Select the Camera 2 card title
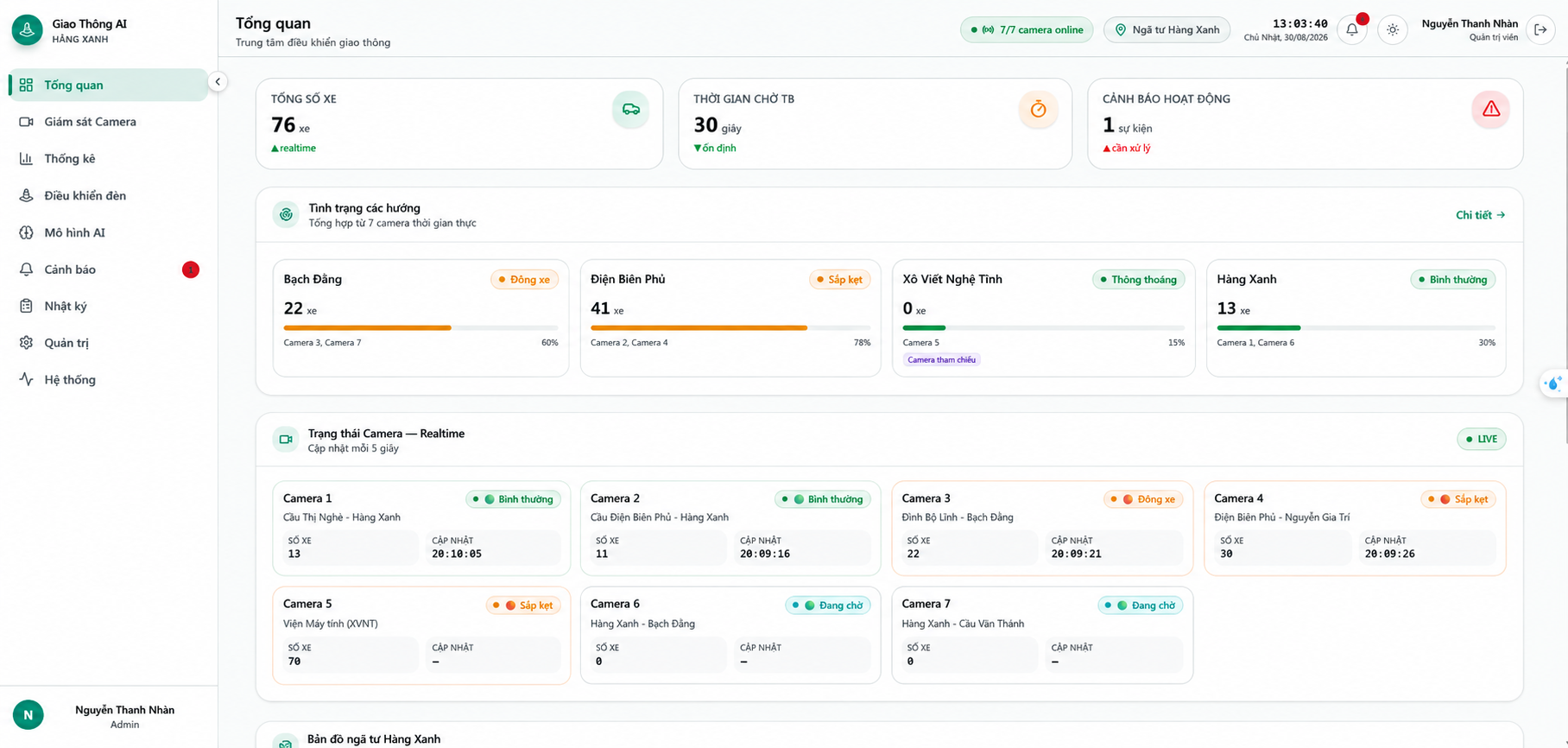 tap(615, 498)
